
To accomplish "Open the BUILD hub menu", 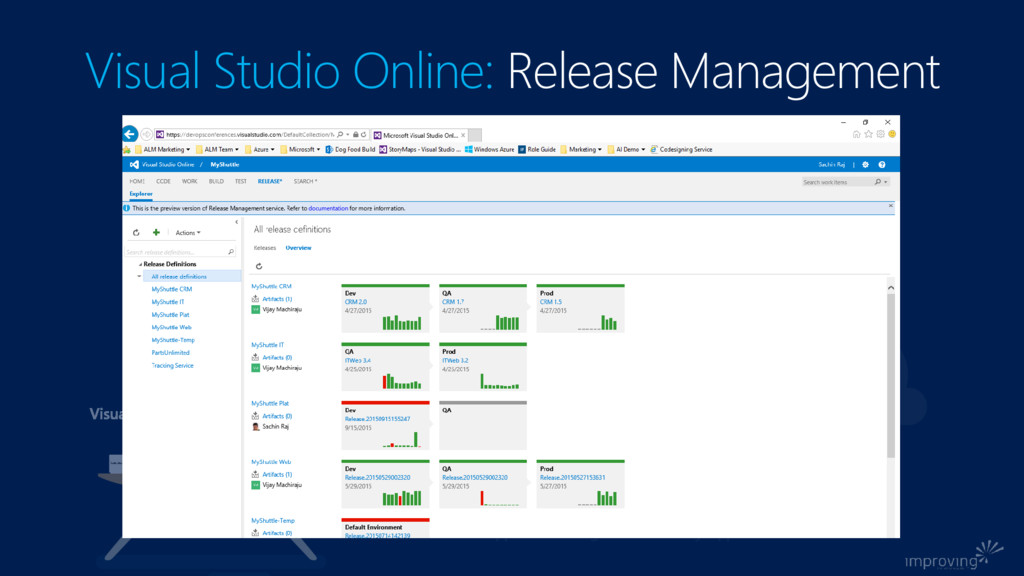I will click(x=216, y=181).
